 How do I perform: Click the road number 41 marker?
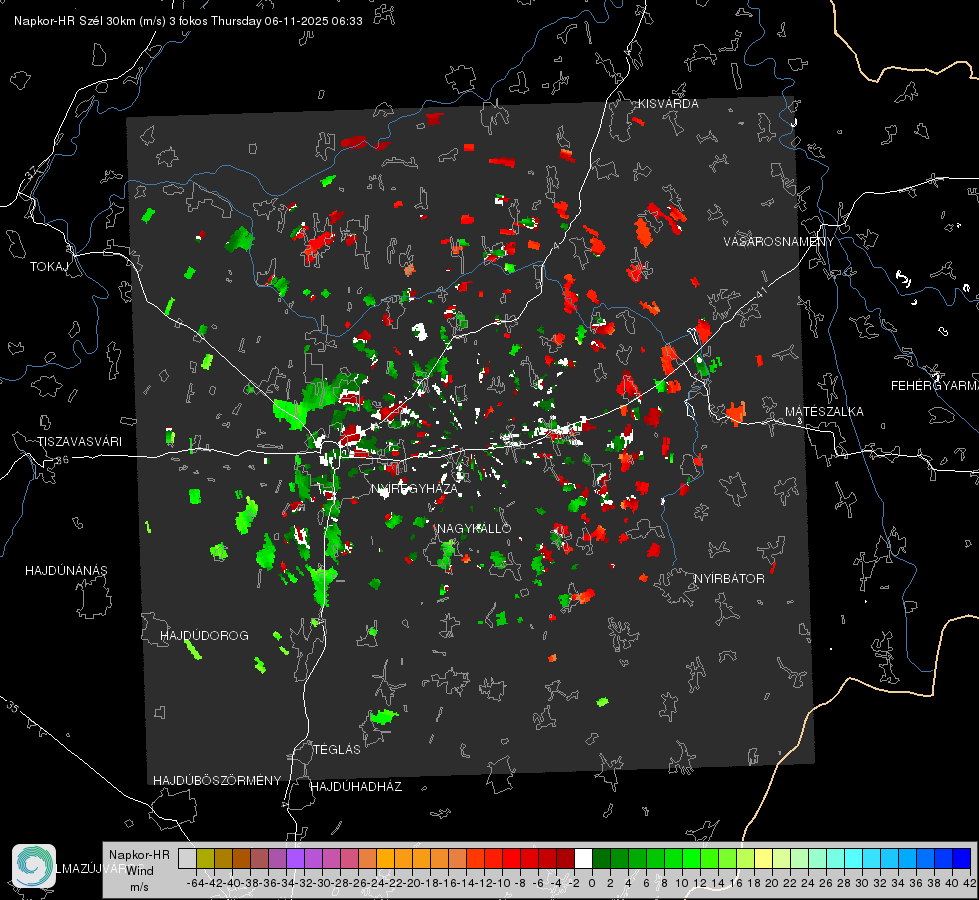(760, 291)
